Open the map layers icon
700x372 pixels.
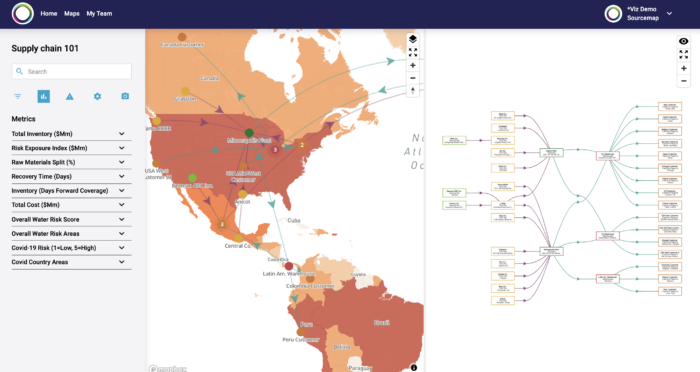[413, 39]
